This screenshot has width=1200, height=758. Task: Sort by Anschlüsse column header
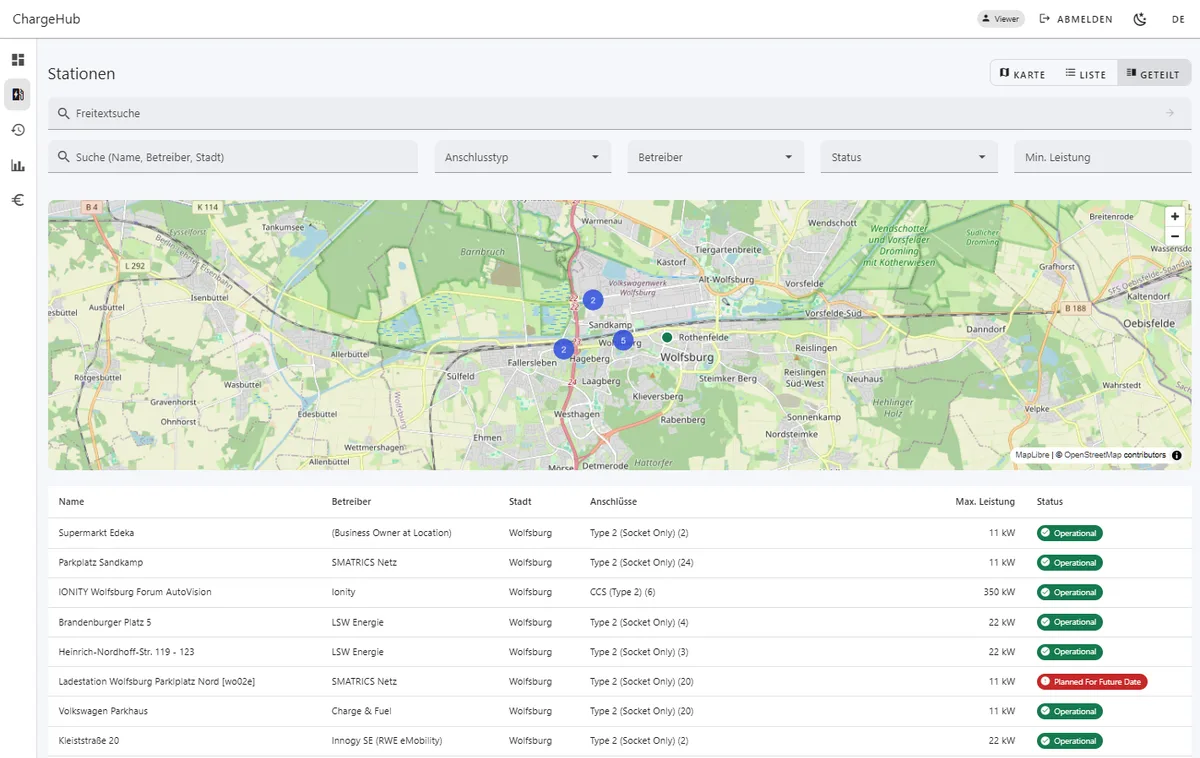point(613,502)
